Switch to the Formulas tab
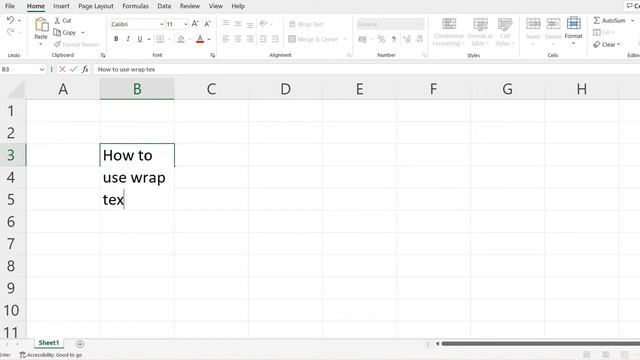The height and width of the screenshot is (360, 640). point(136,6)
